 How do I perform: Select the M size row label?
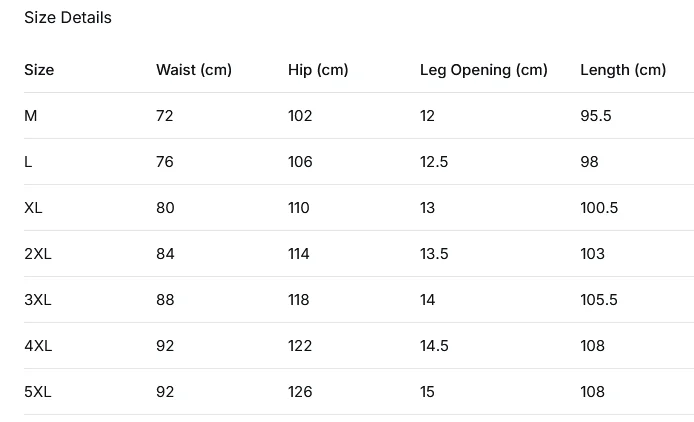click(x=31, y=116)
